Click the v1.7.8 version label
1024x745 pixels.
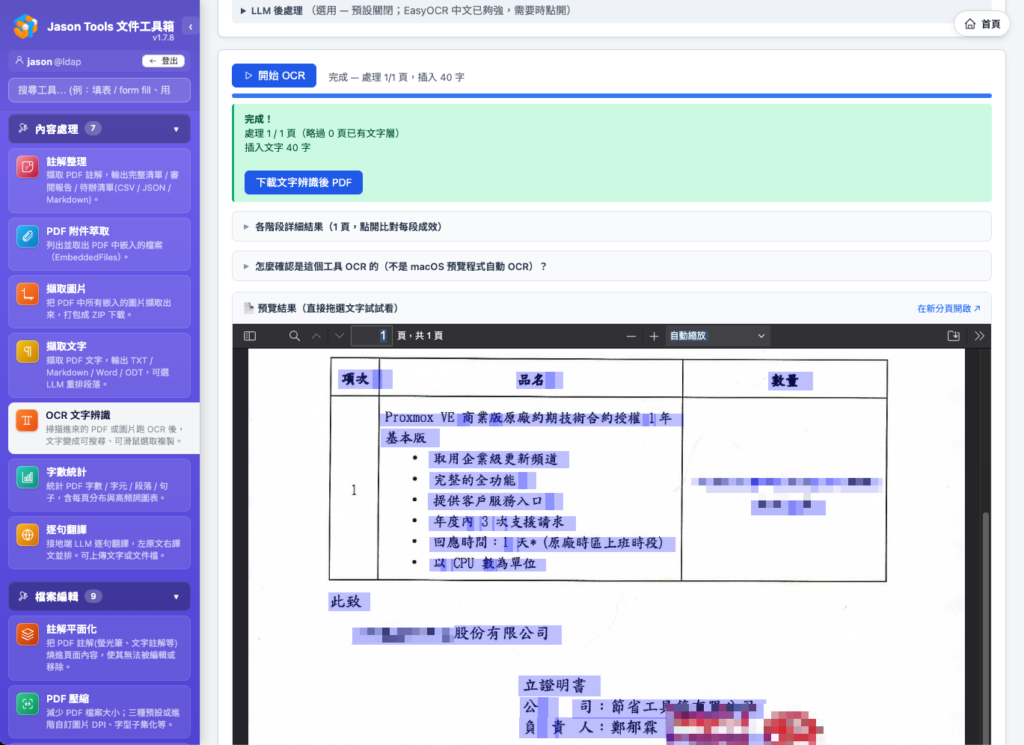(163, 38)
